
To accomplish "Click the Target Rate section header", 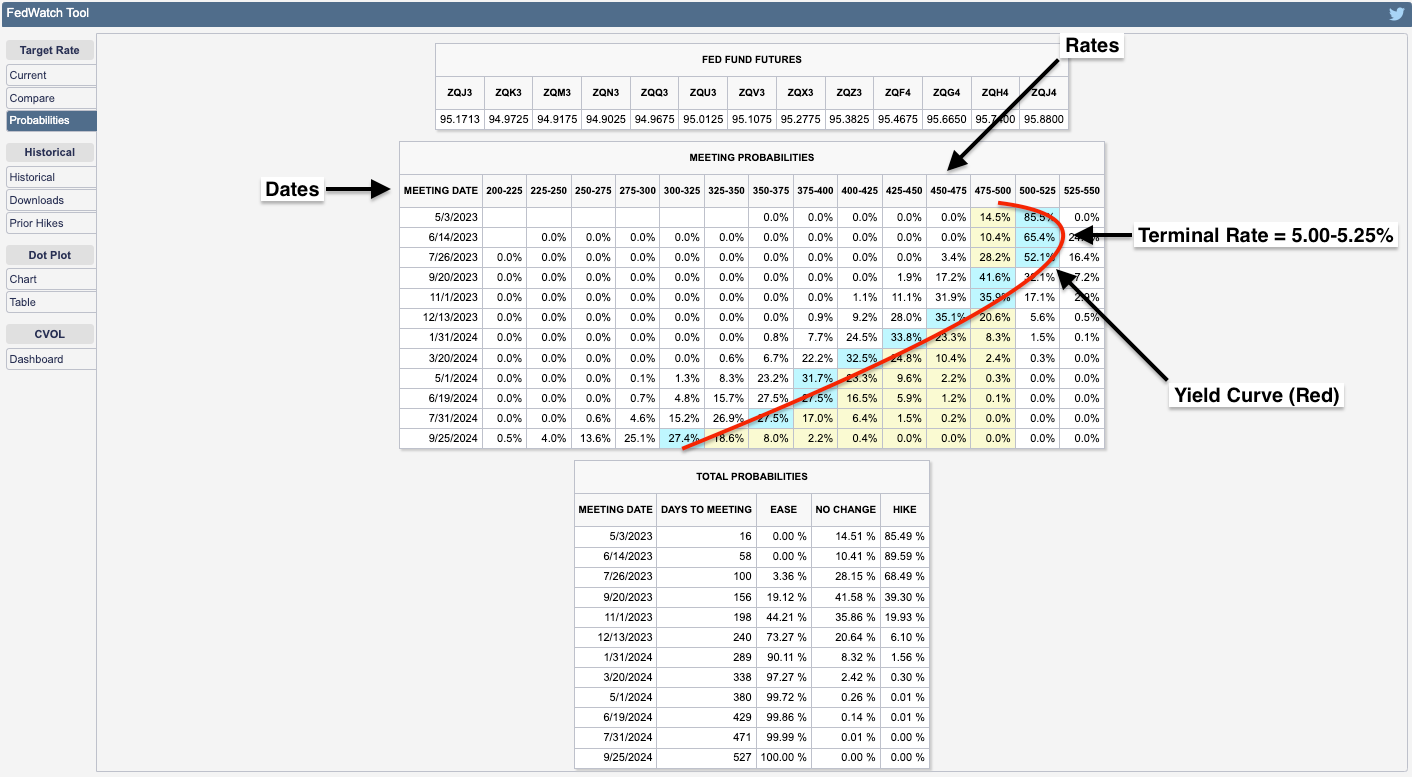I will (50, 50).
